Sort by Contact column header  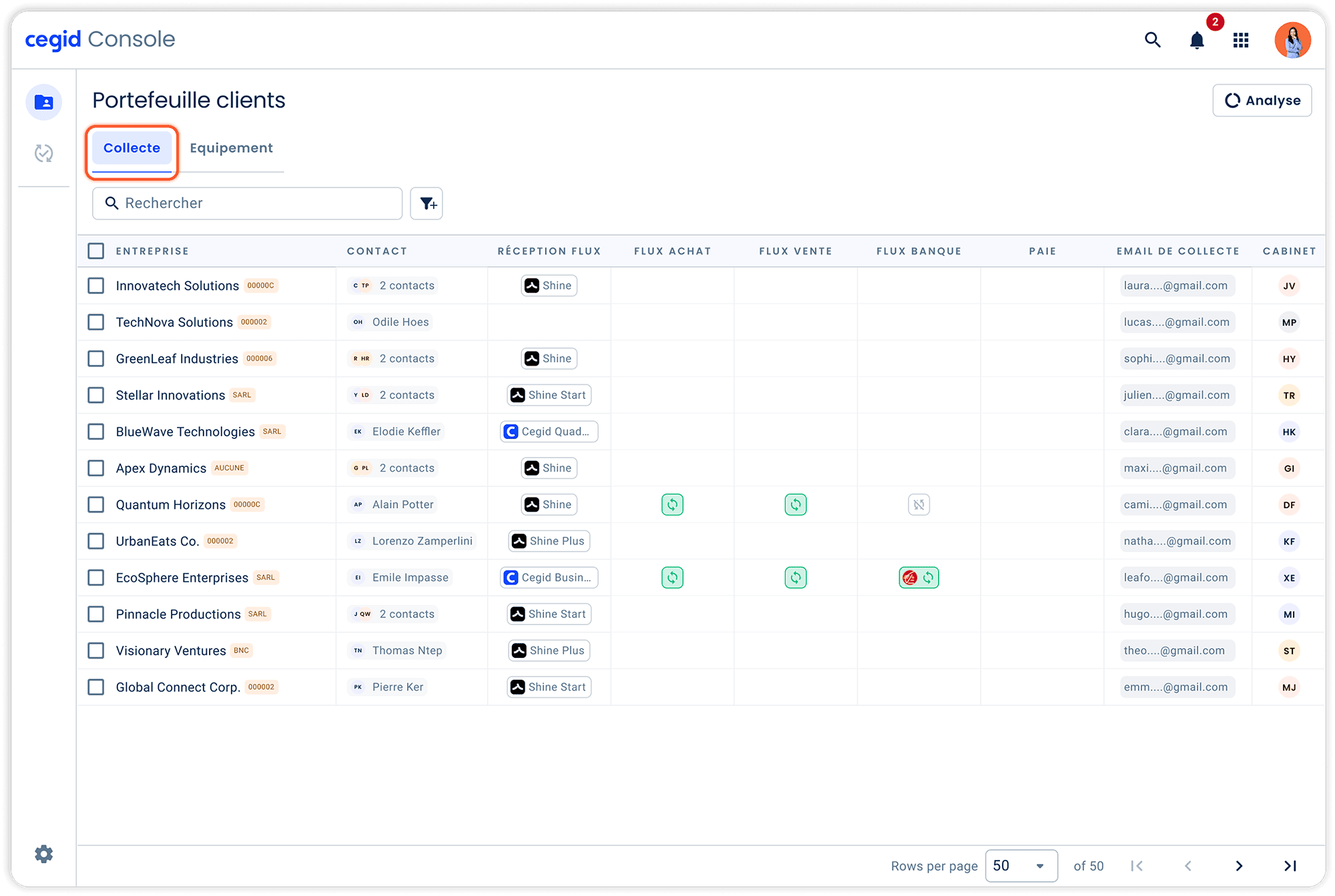point(376,252)
